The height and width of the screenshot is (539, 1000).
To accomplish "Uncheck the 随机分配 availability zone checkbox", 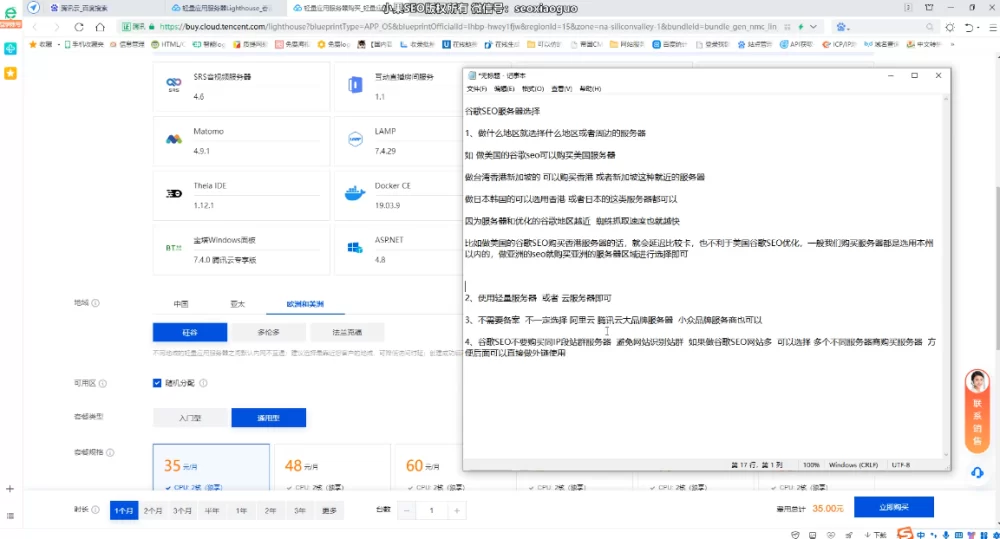I will tap(157, 383).
